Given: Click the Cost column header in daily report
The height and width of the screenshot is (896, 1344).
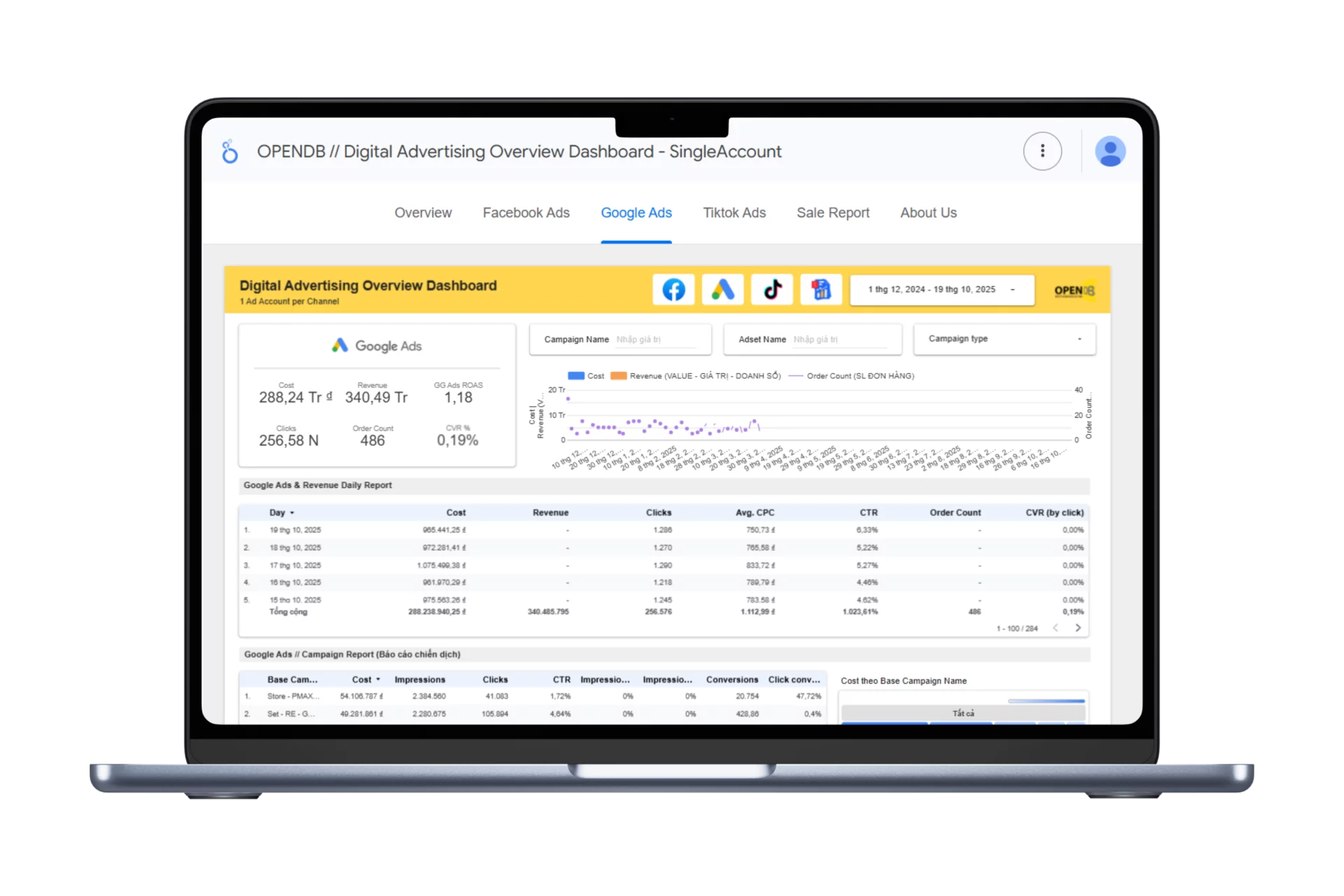Looking at the screenshot, I should 456,513.
